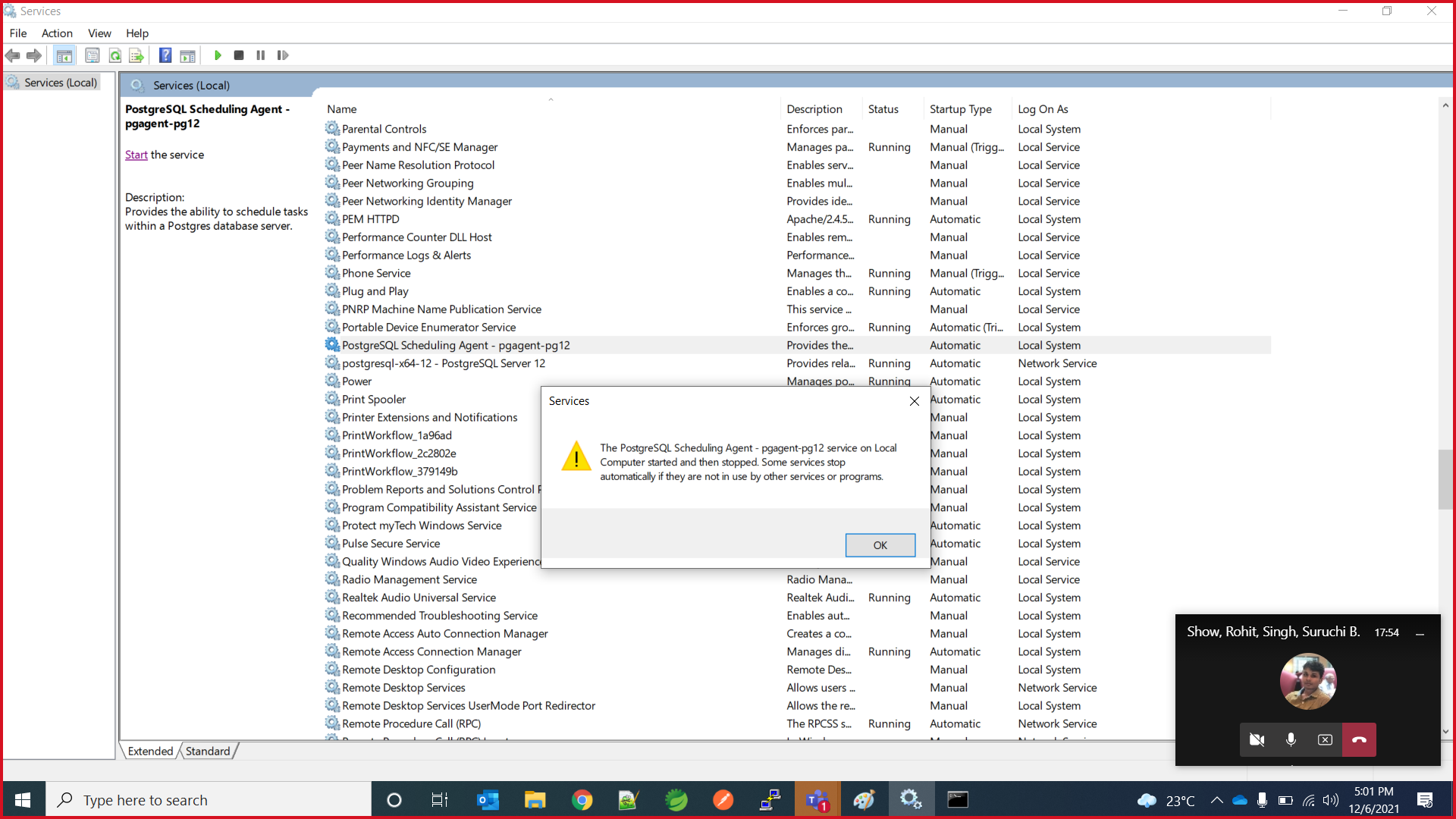Click the Stop Service toolbar icon
The image size is (1456, 819).
pos(239,55)
